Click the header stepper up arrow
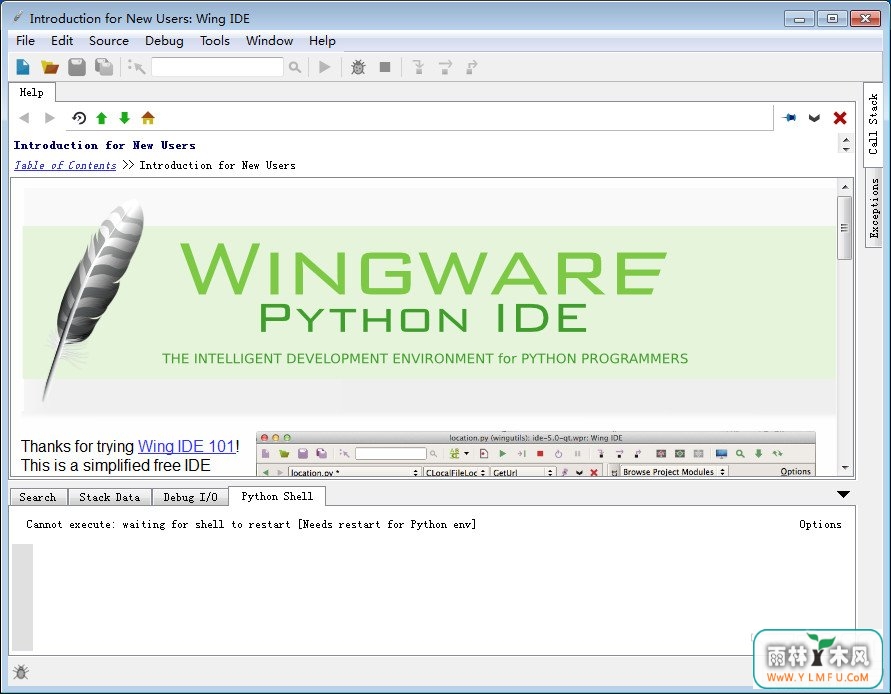The width and height of the screenshot is (891, 694). pyautogui.click(x=846, y=140)
